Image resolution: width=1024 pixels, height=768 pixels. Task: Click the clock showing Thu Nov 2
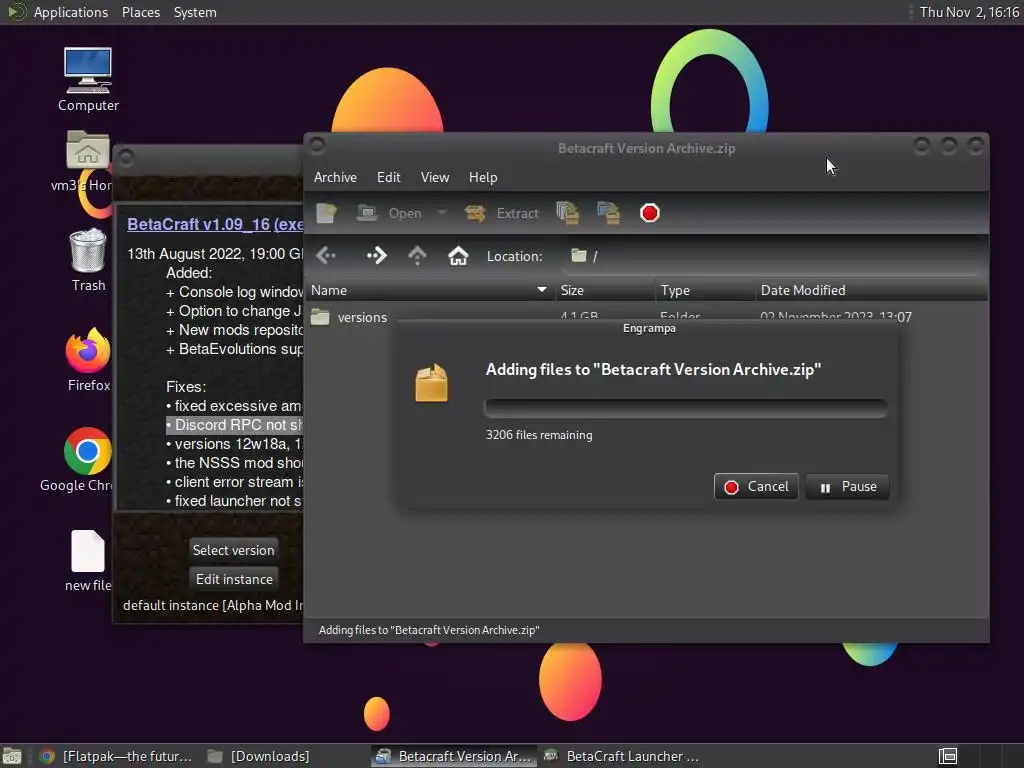coord(969,12)
